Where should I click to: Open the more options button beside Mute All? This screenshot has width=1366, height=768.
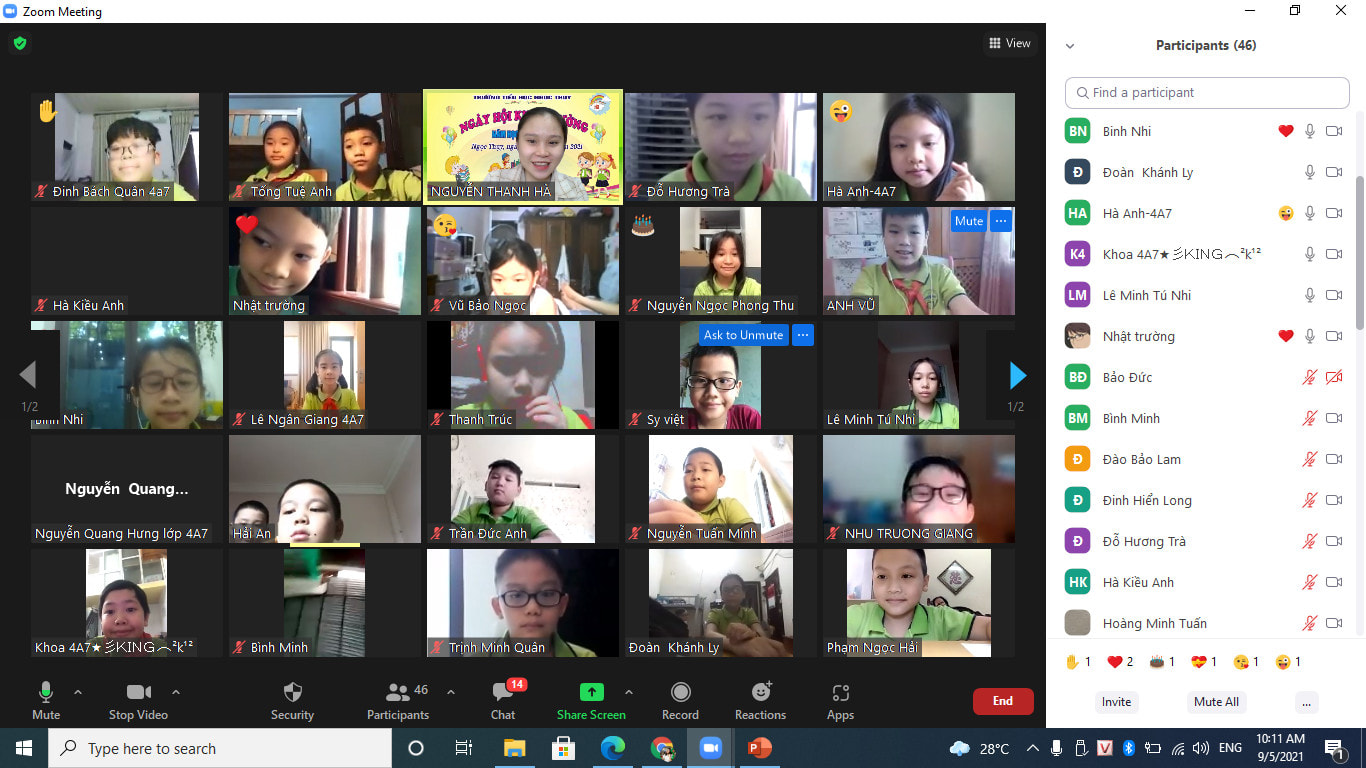pos(1305,702)
